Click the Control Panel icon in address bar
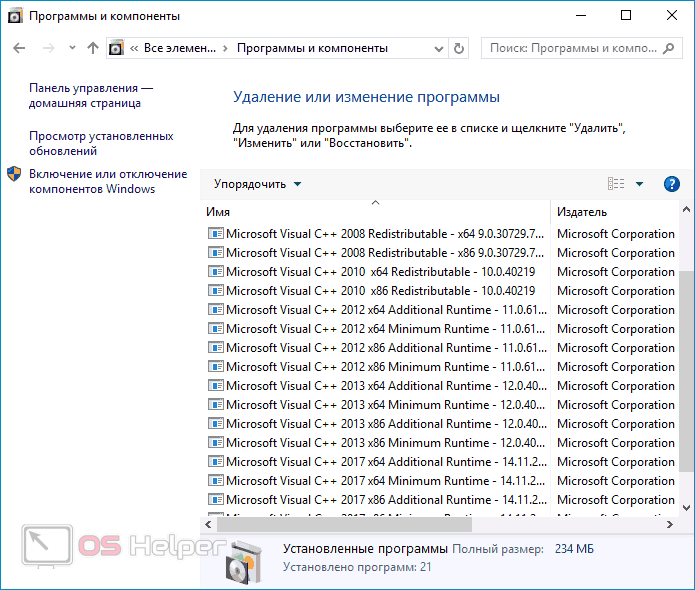This screenshot has height=590, width=695. tap(116, 48)
